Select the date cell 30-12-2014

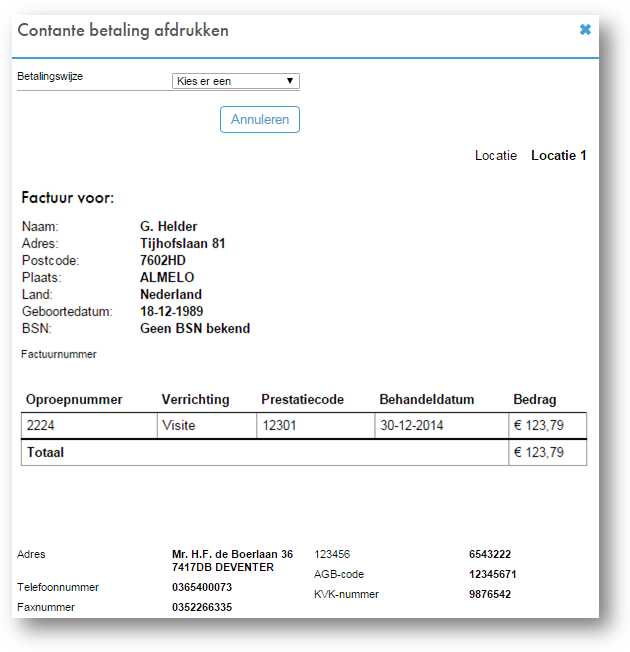411,425
